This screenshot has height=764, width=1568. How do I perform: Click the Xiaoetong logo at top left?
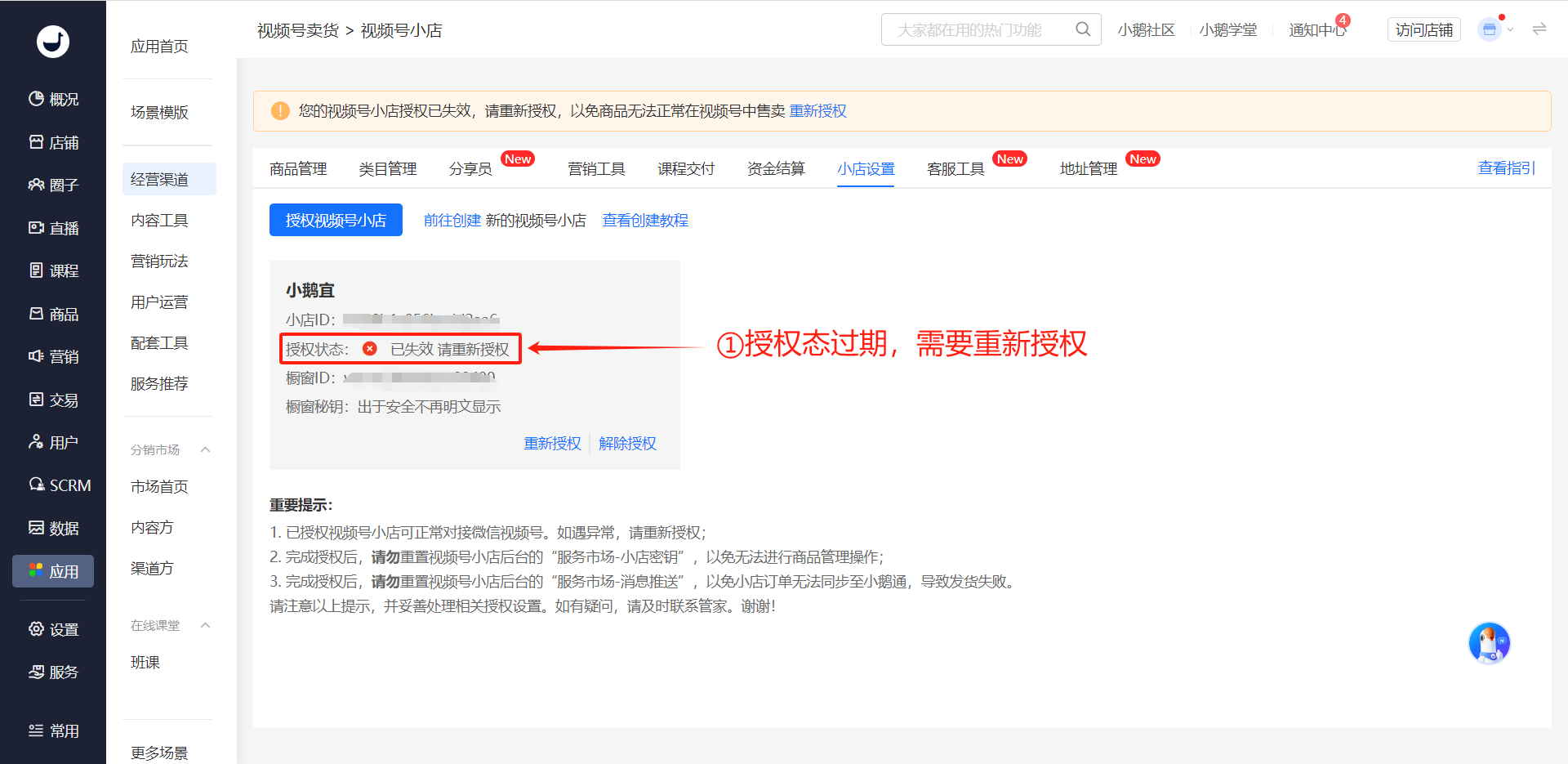53,42
